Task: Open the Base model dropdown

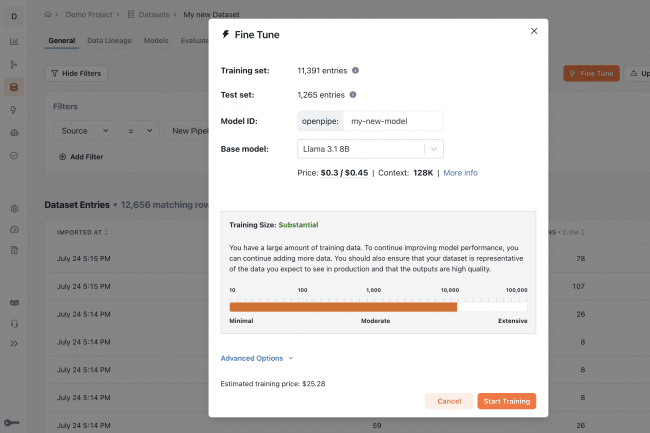Action: coord(370,149)
